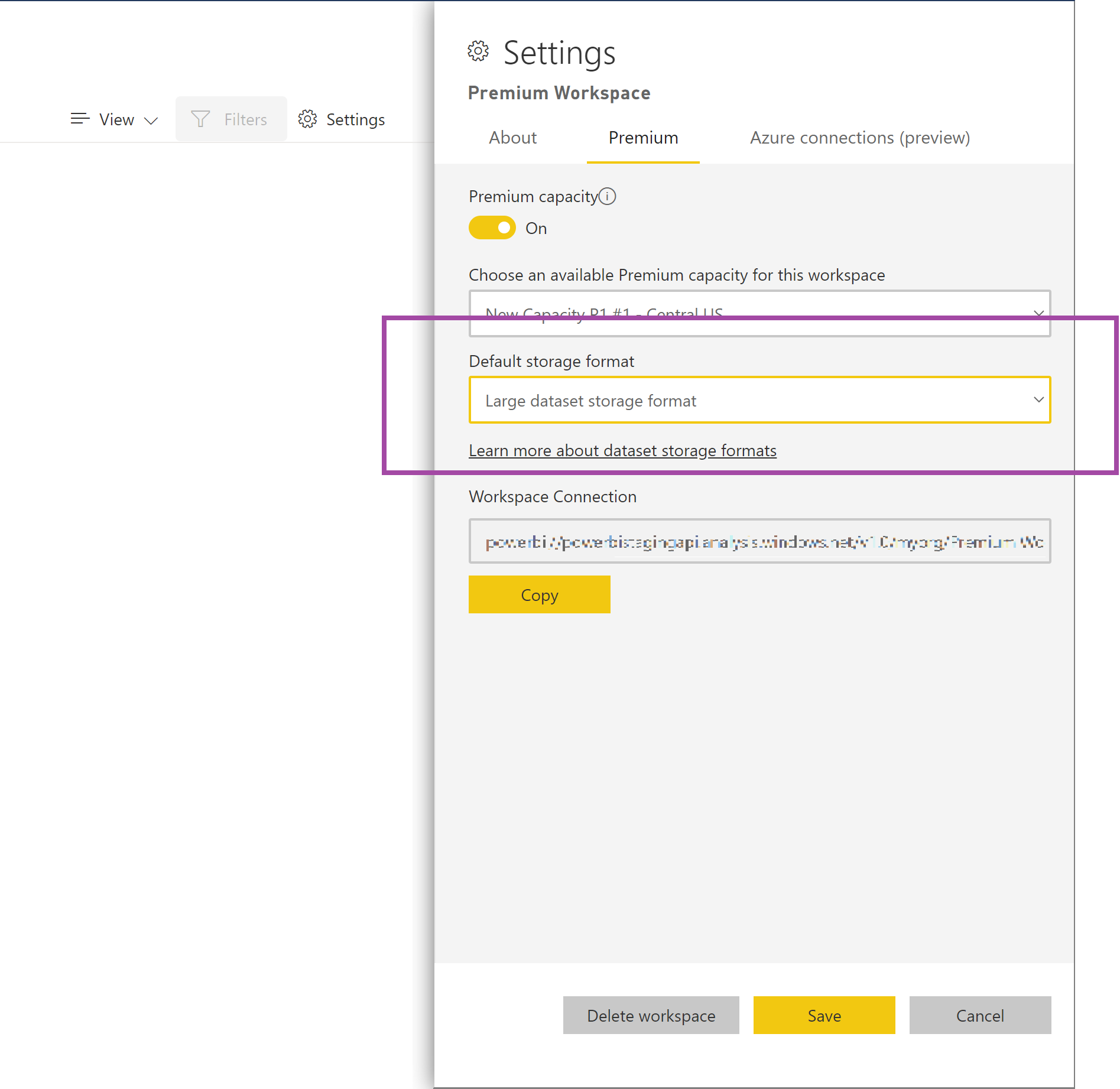Click Learn more about dataset storage formats
The image size is (1120, 1089).
[622, 450]
